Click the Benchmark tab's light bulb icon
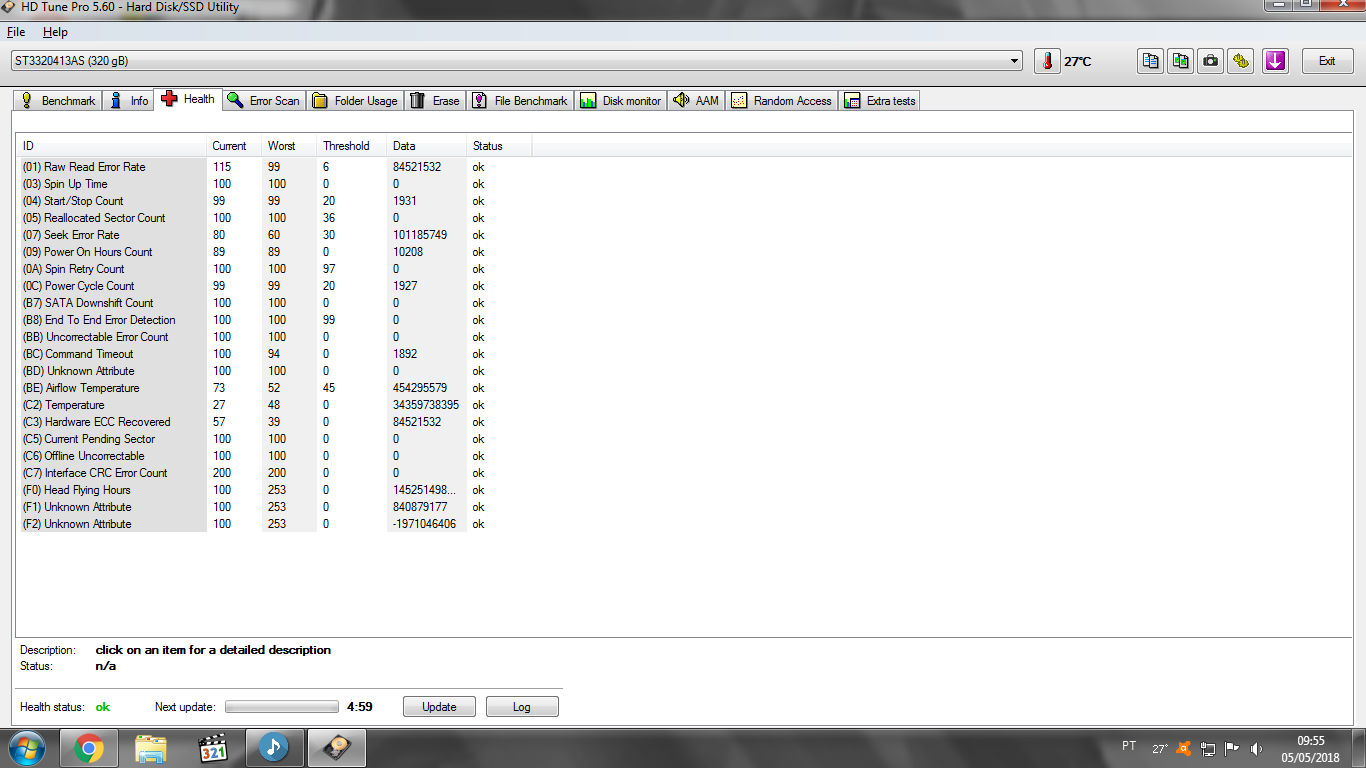1366x768 pixels. [27, 100]
